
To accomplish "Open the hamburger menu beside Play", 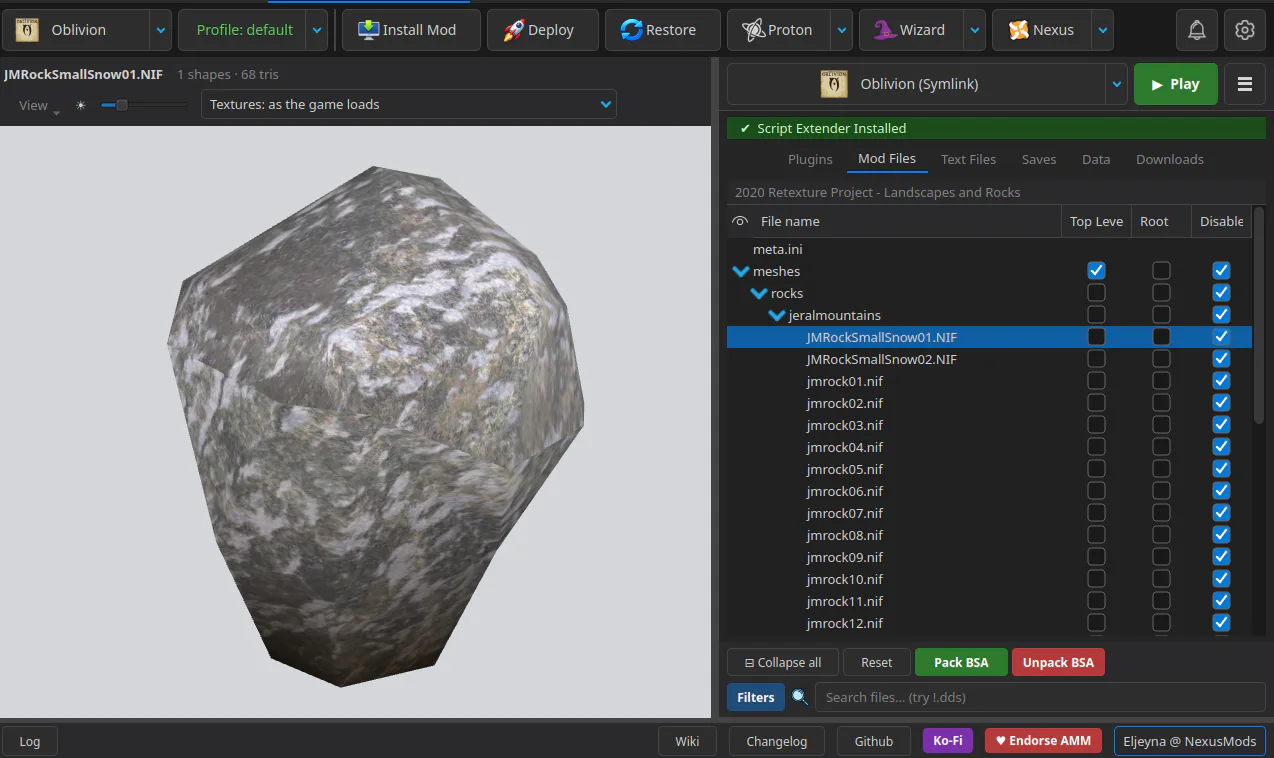I will point(1245,84).
